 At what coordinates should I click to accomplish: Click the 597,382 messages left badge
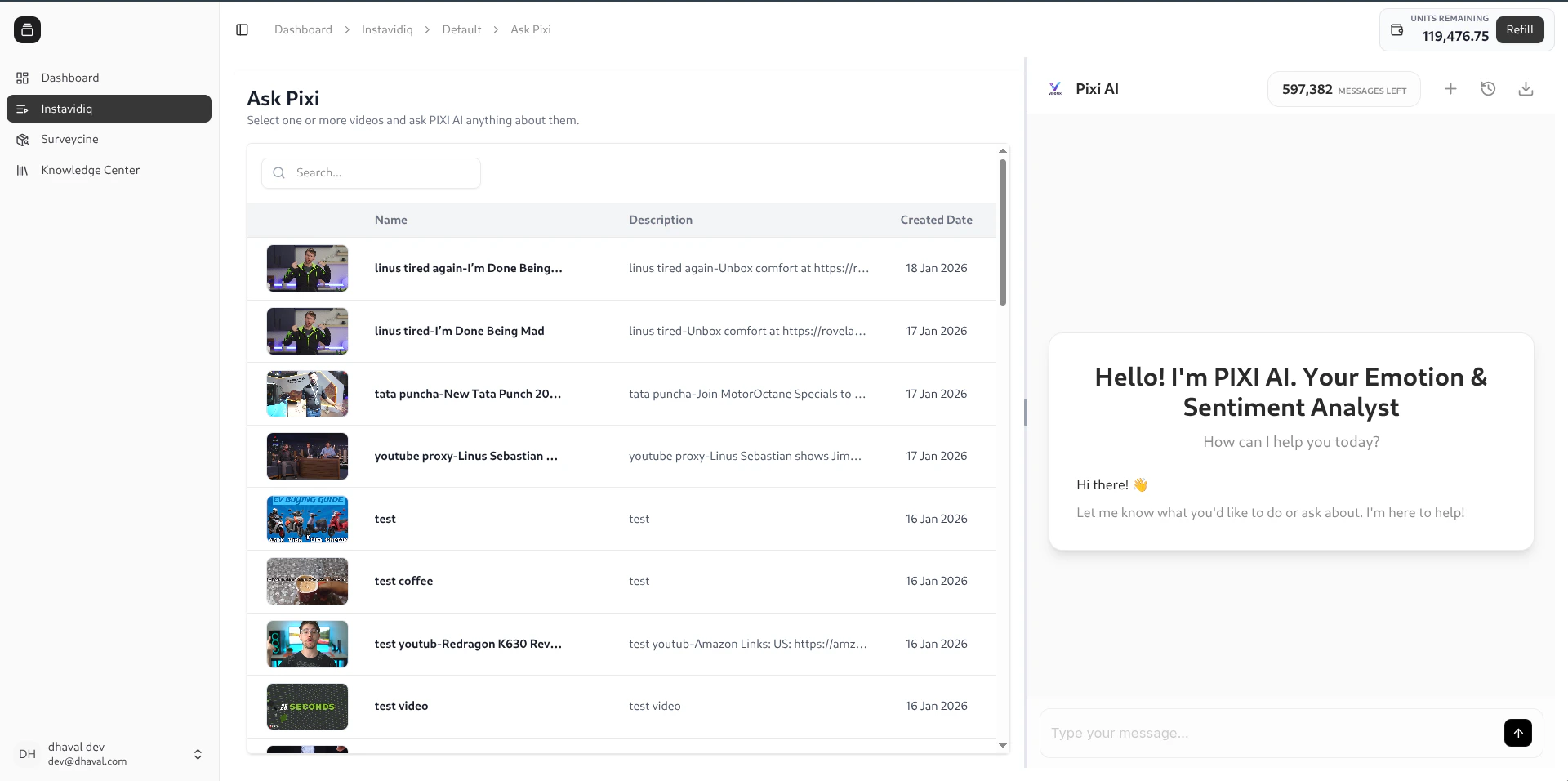click(x=1343, y=89)
